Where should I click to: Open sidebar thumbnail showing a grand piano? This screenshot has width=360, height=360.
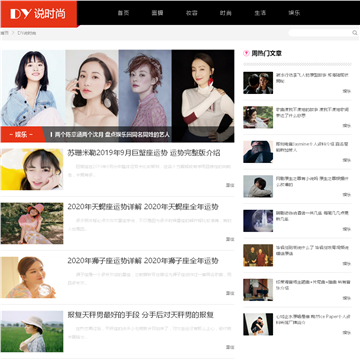point(258,290)
